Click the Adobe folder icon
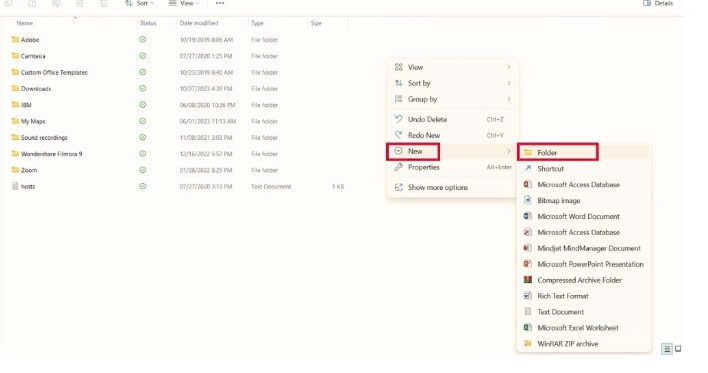This screenshot has height=373, width=708. point(15,40)
